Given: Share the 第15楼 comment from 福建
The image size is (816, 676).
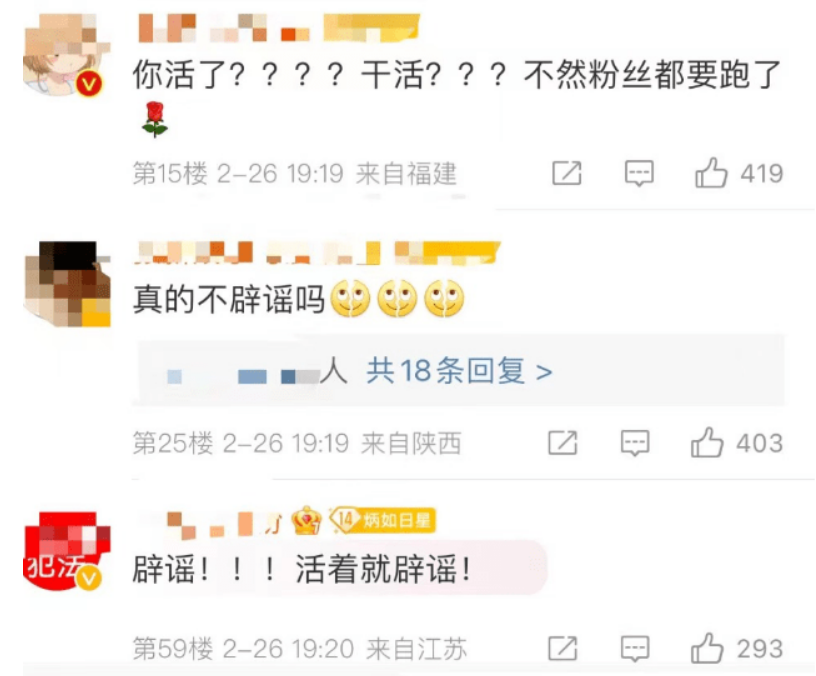Looking at the screenshot, I should [x=567, y=173].
